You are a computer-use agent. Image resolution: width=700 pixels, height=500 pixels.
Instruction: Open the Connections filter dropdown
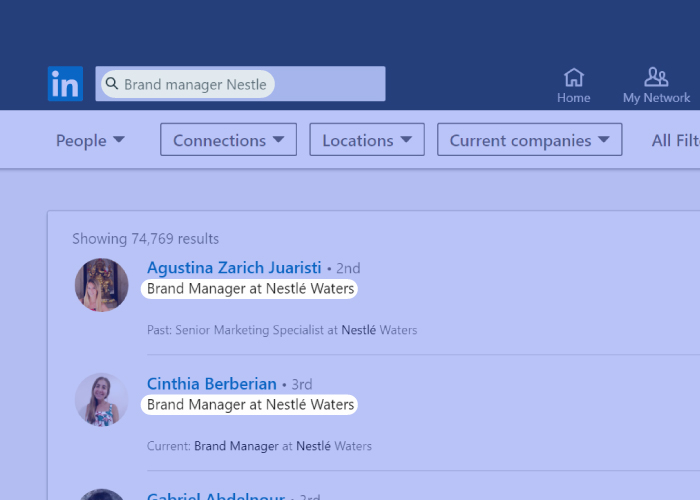(229, 140)
